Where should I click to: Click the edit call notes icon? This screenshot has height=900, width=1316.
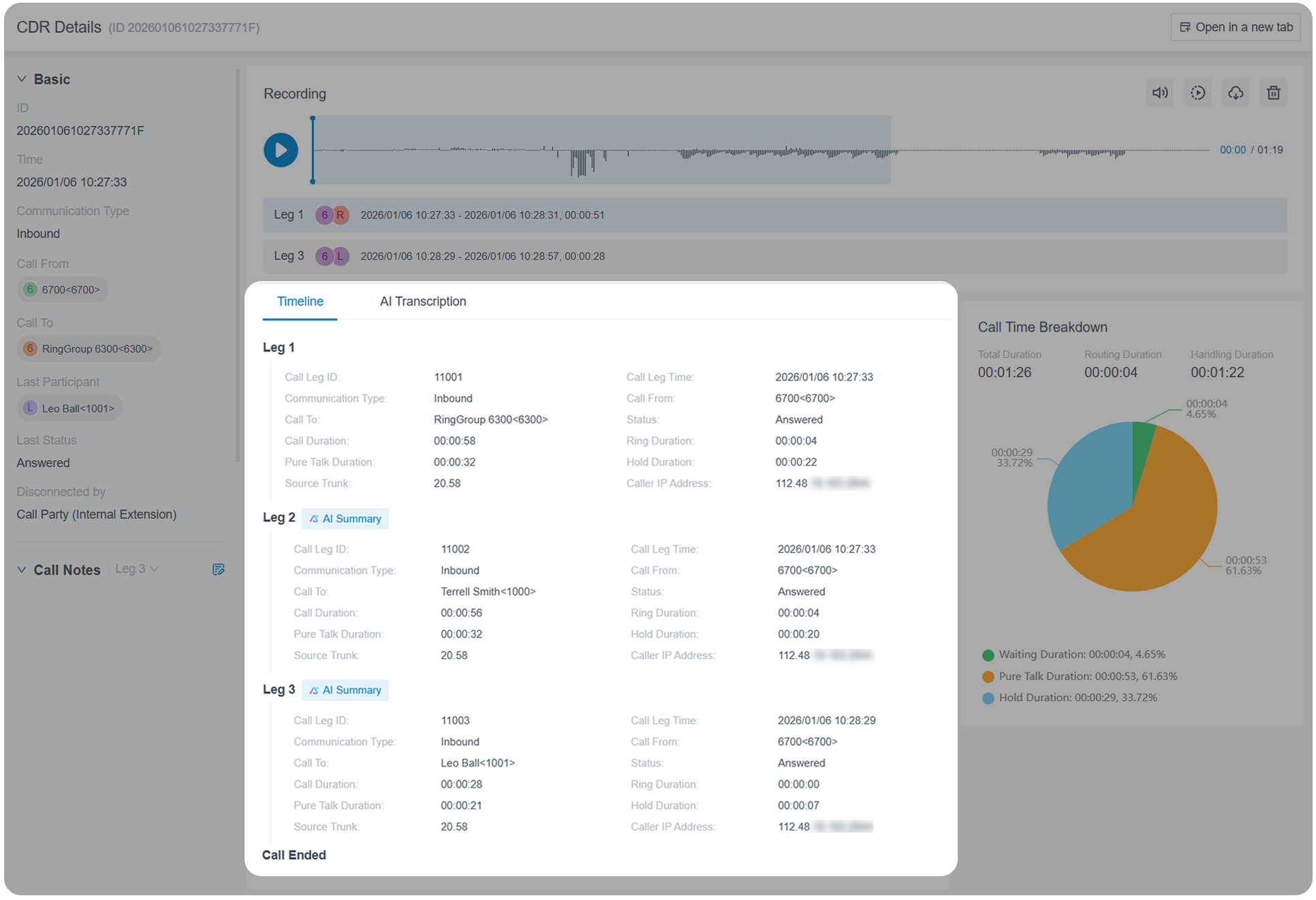[218, 569]
